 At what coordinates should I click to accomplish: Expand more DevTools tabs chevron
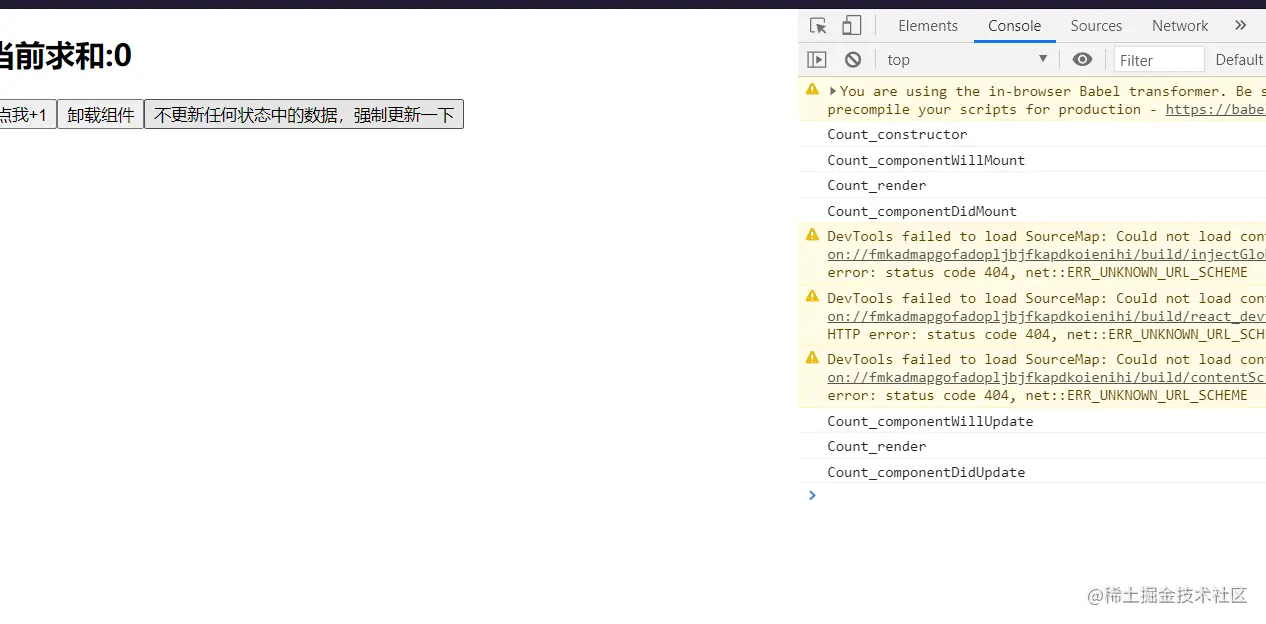pyautogui.click(x=1241, y=26)
